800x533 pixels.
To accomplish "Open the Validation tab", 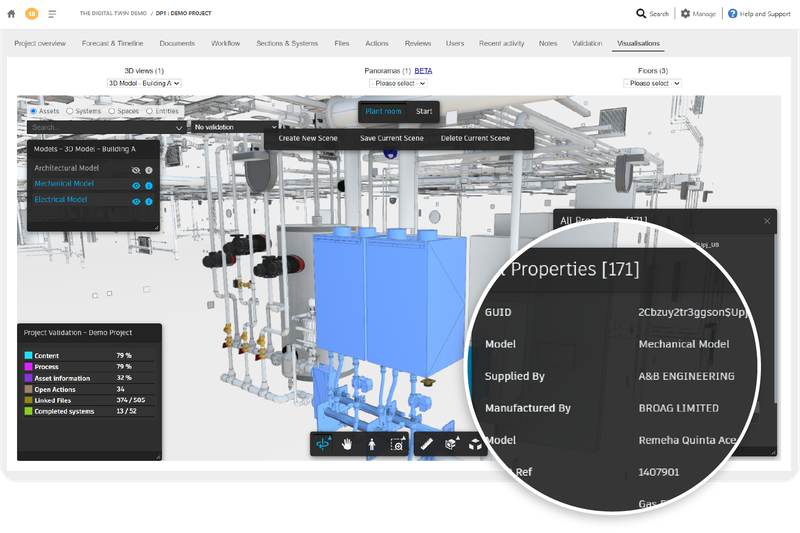I will click(587, 43).
